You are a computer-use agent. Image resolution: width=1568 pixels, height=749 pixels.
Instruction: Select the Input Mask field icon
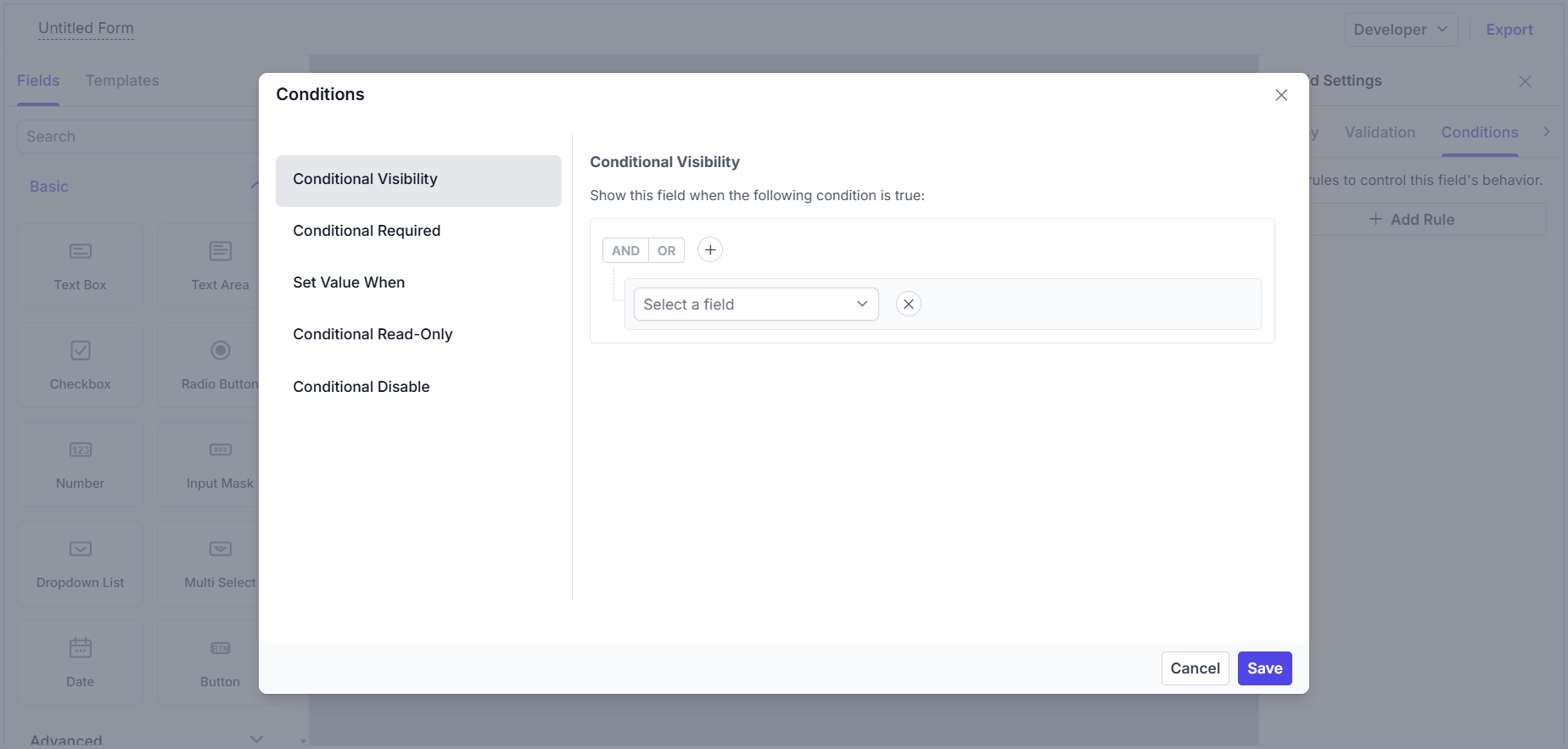(220, 450)
